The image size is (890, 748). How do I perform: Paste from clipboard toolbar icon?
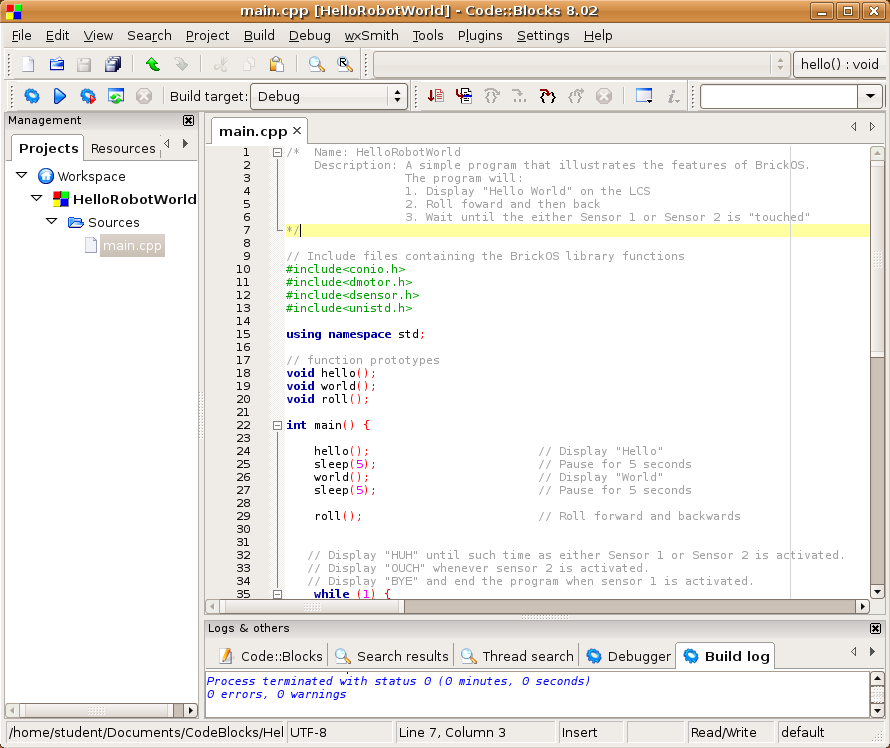277,64
